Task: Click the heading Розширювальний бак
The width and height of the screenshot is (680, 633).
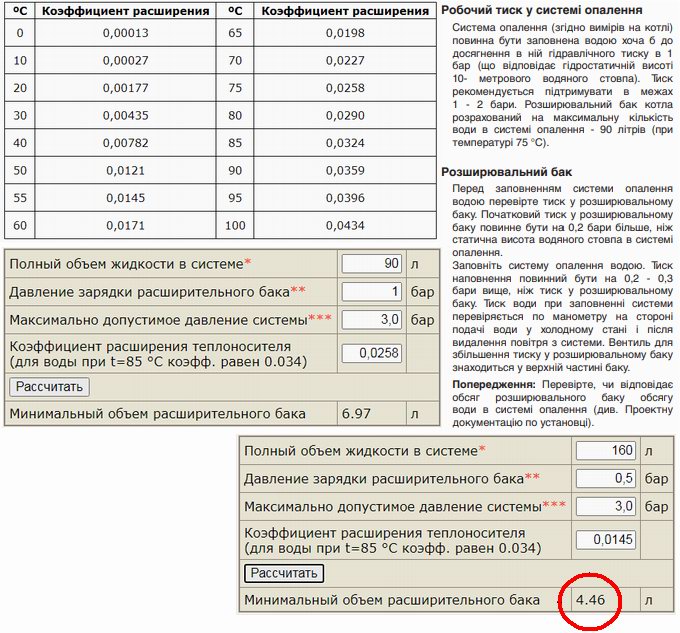Action: pos(507,172)
